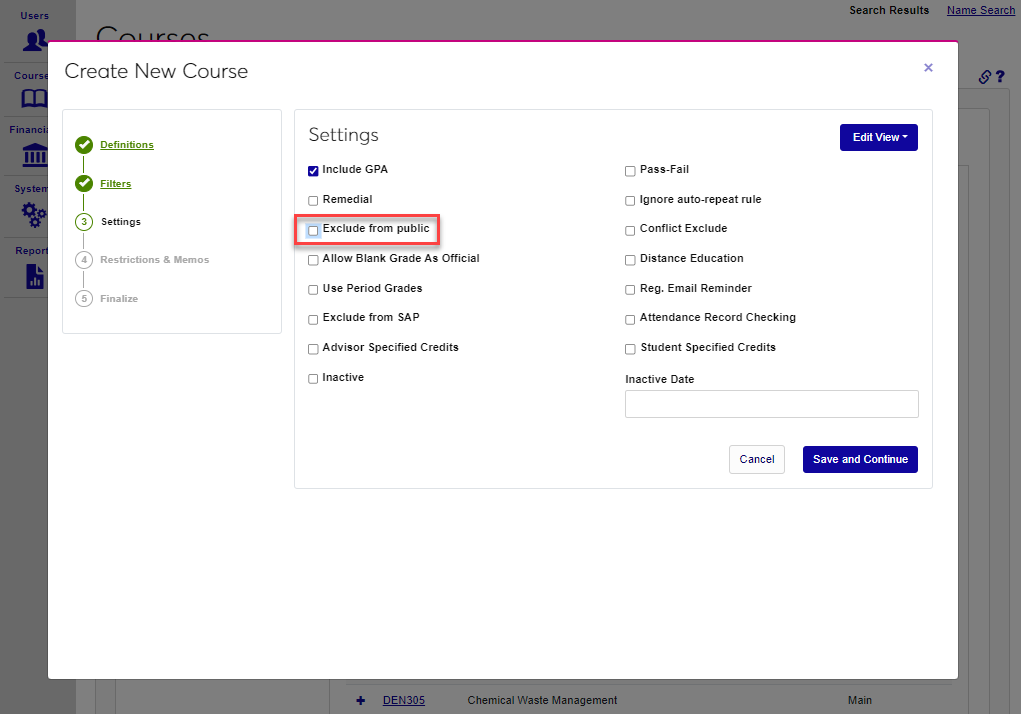Click Save and Continue button

click(x=860, y=459)
